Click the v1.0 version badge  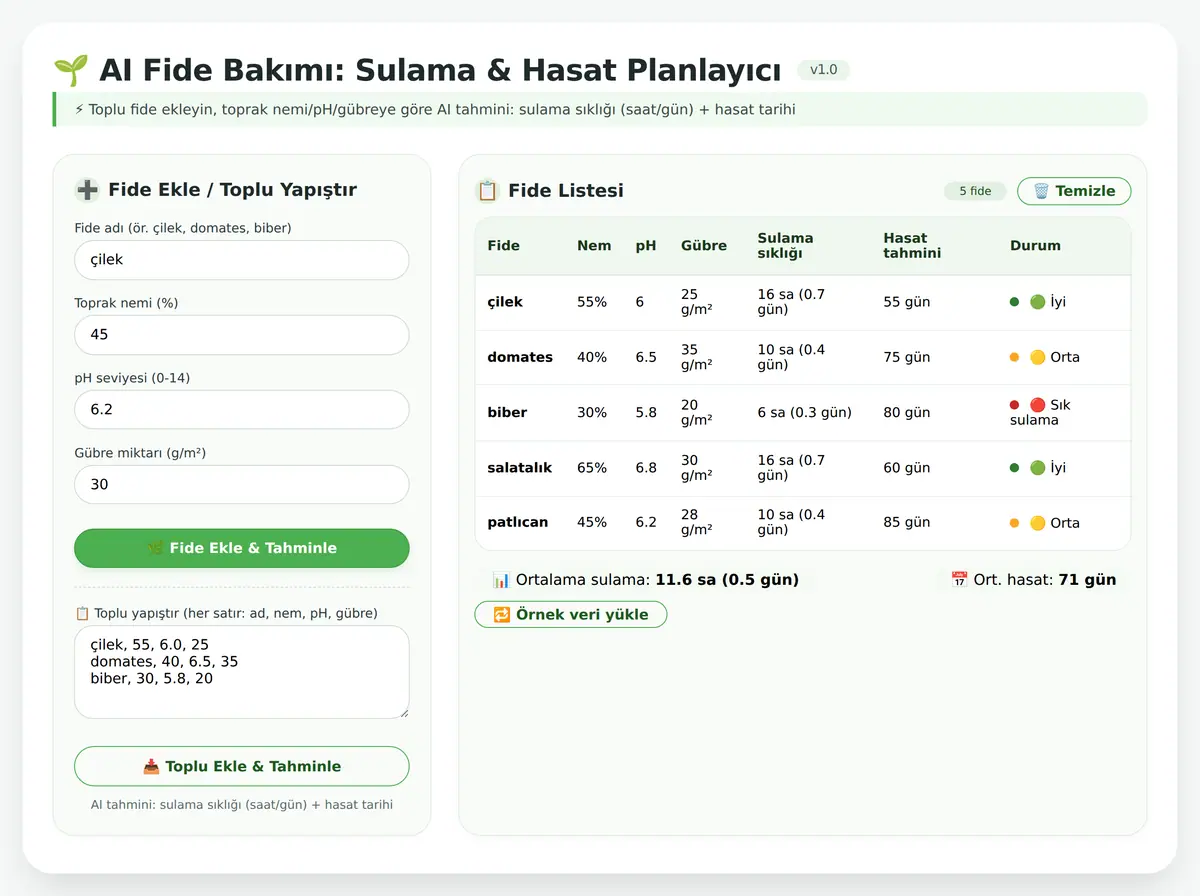tap(824, 70)
